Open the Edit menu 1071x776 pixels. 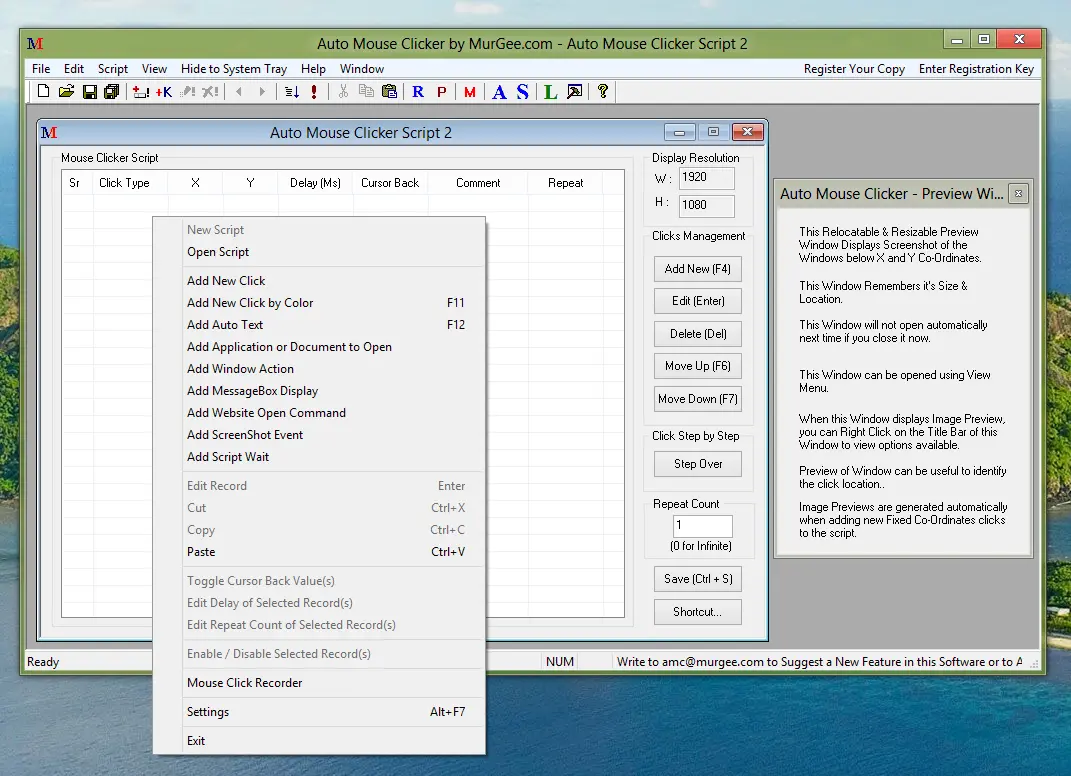coord(74,69)
